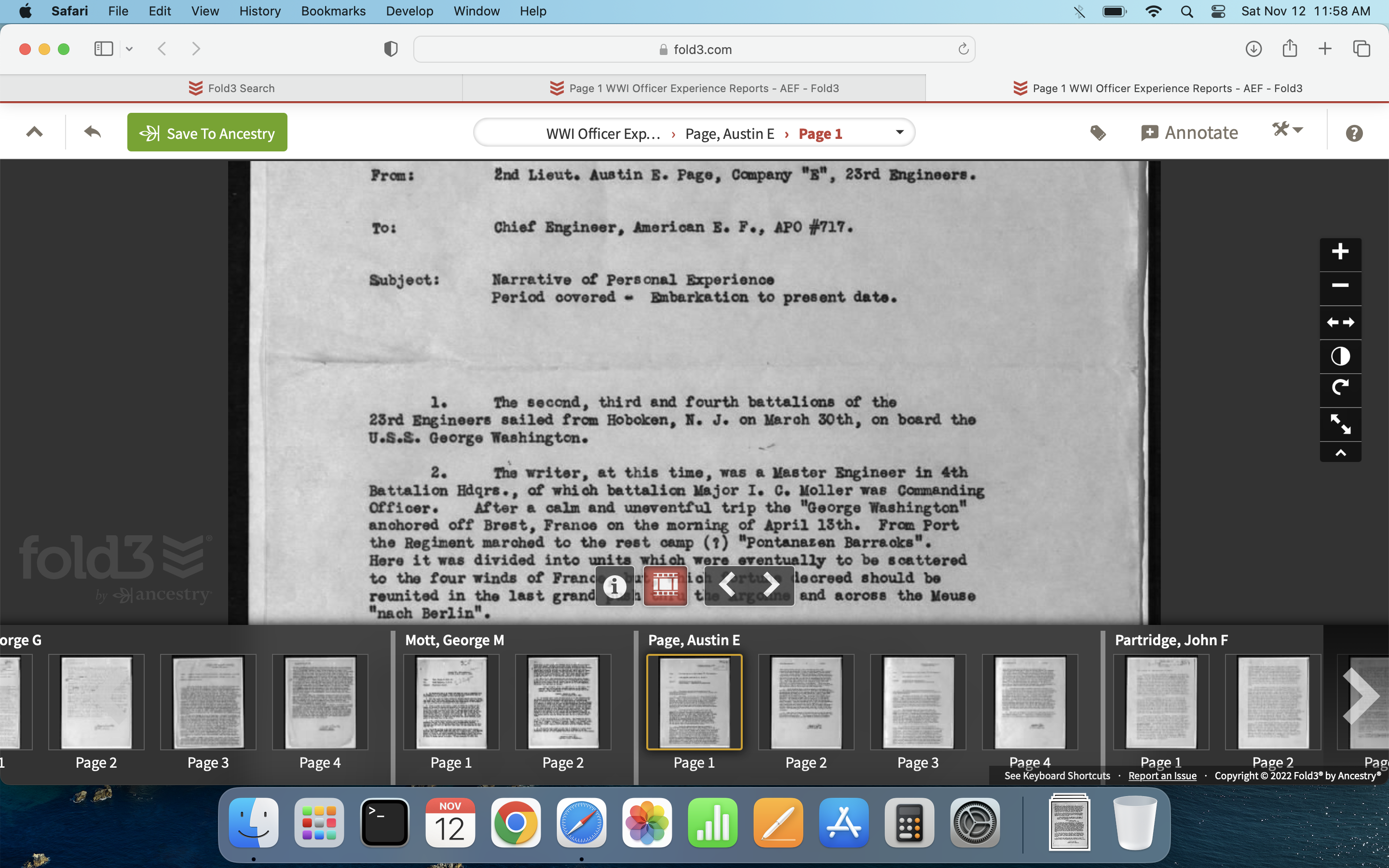The image size is (1389, 868).
Task: Click the zoom out minus button
Action: [1340, 285]
